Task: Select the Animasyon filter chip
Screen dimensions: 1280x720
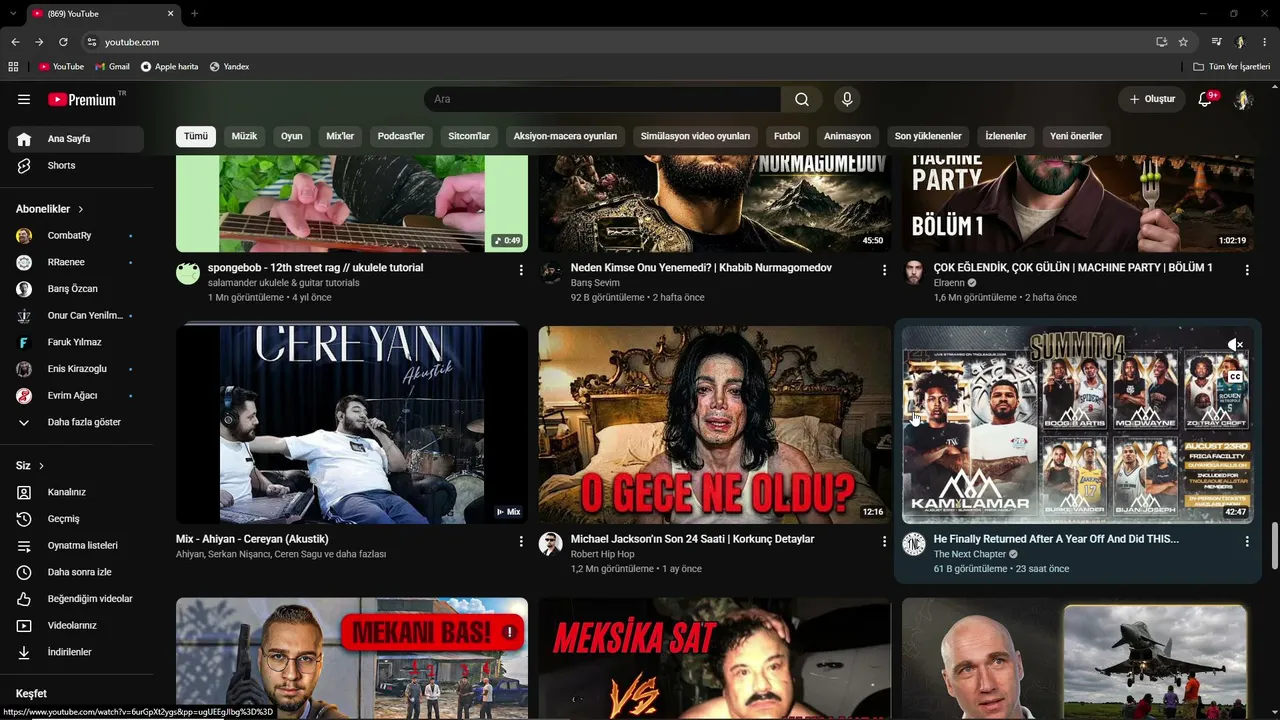Action: 848,136
